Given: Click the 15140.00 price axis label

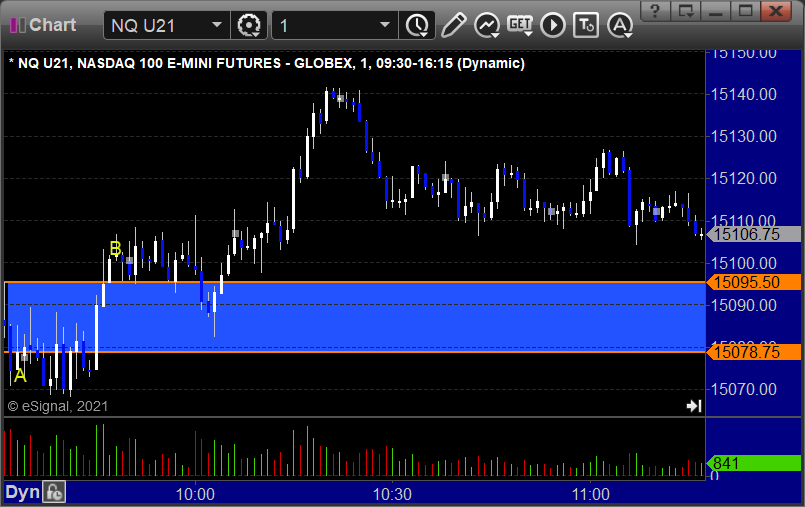Looking at the screenshot, I should [743, 94].
